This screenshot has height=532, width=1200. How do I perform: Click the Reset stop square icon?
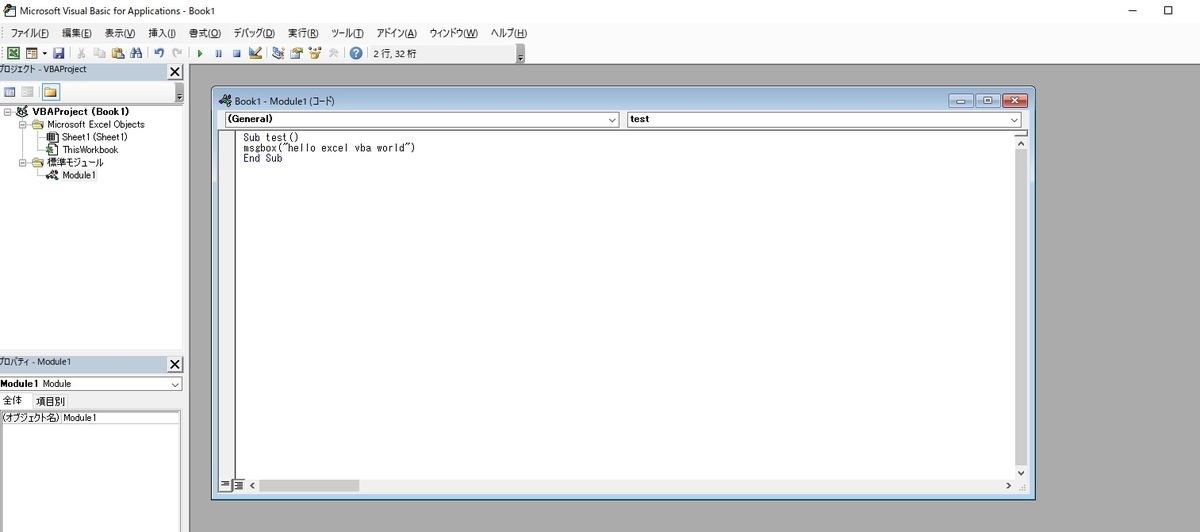pos(236,53)
